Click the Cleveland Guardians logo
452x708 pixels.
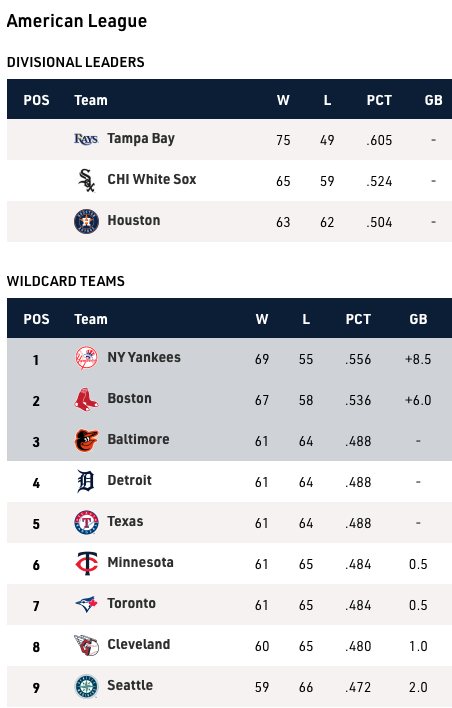point(86,646)
